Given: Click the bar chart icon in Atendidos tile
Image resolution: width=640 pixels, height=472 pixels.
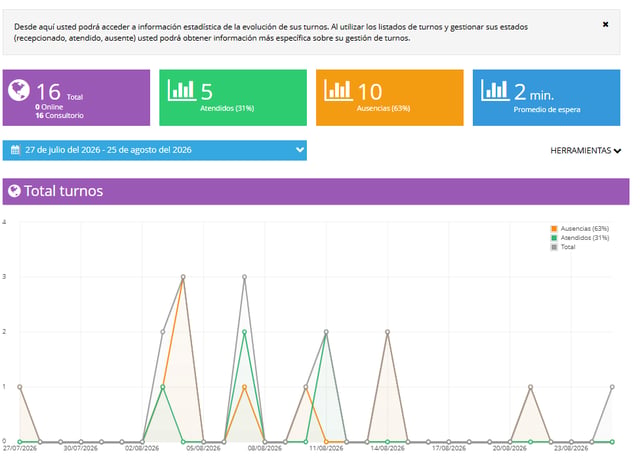Looking at the screenshot, I should 181,90.
